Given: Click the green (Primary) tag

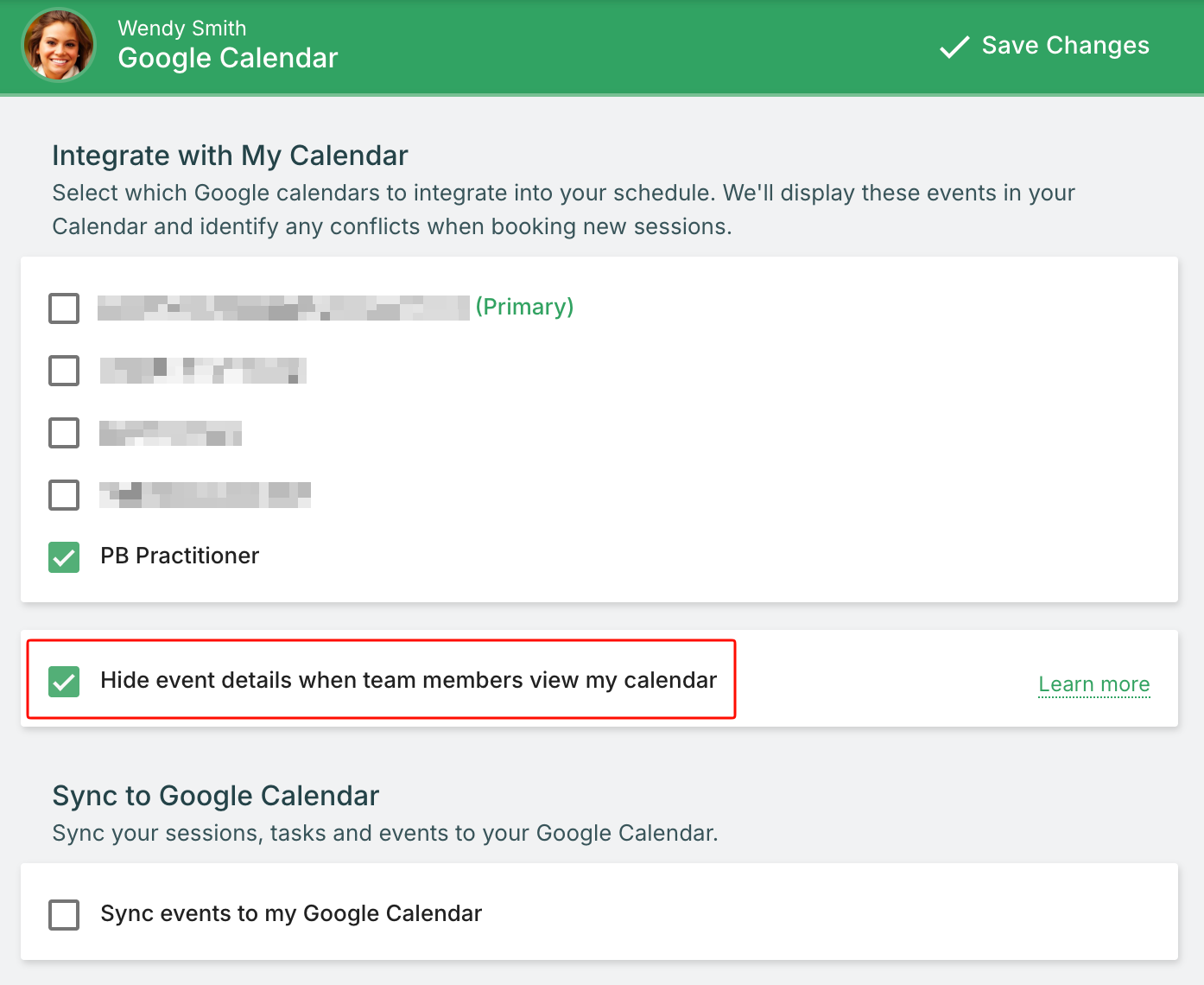Looking at the screenshot, I should tap(524, 307).
